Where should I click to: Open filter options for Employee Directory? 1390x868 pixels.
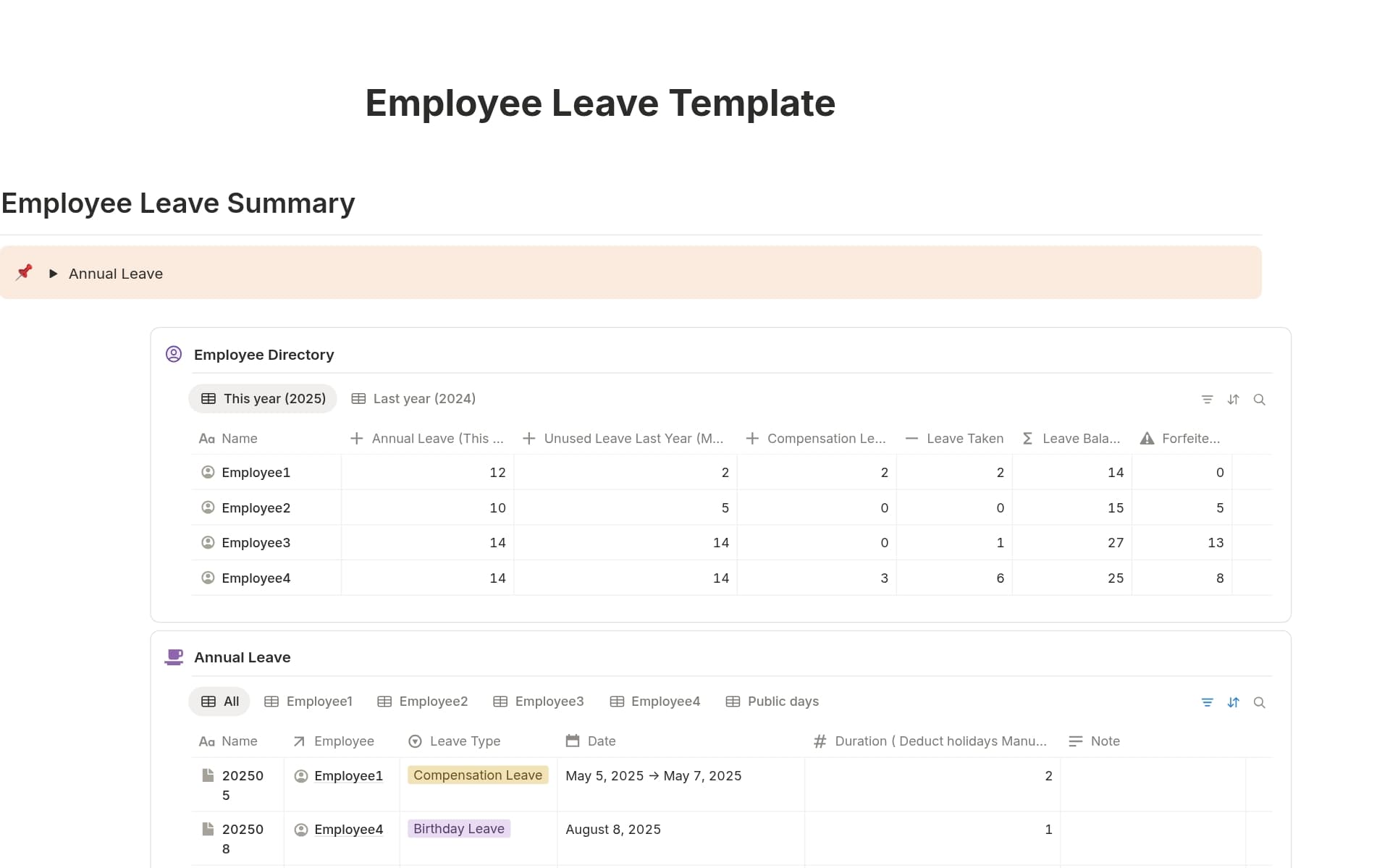coord(1207,399)
